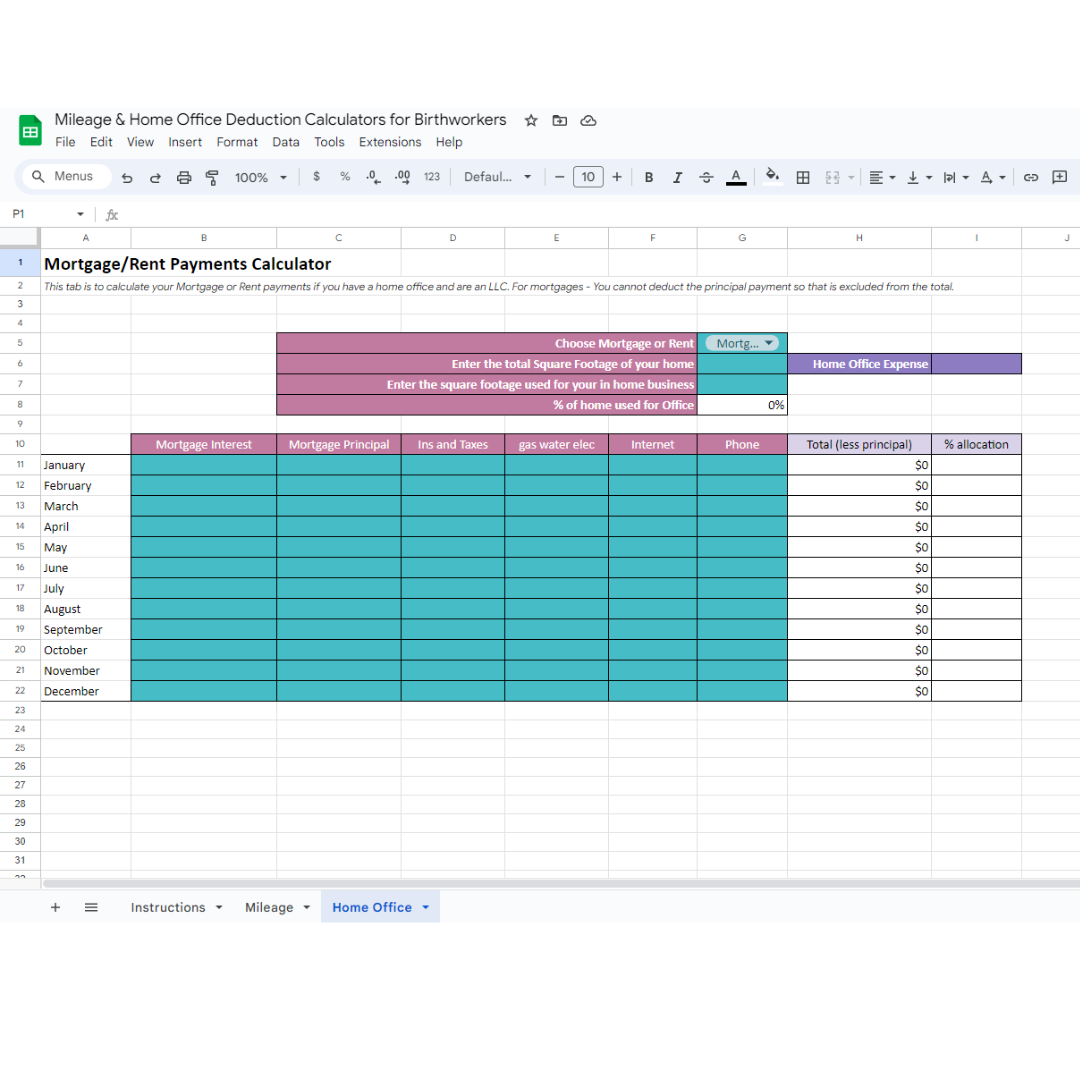
Task: Open the File menu
Action: (x=65, y=142)
